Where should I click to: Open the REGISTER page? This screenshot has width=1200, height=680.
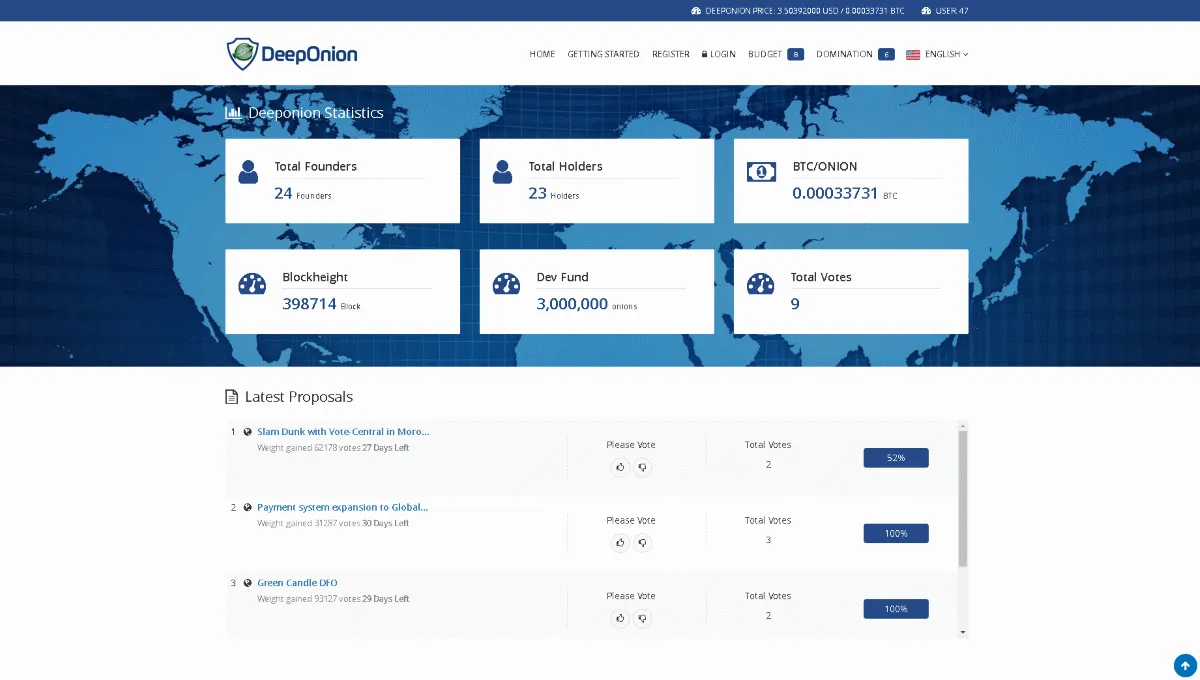[x=671, y=54]
